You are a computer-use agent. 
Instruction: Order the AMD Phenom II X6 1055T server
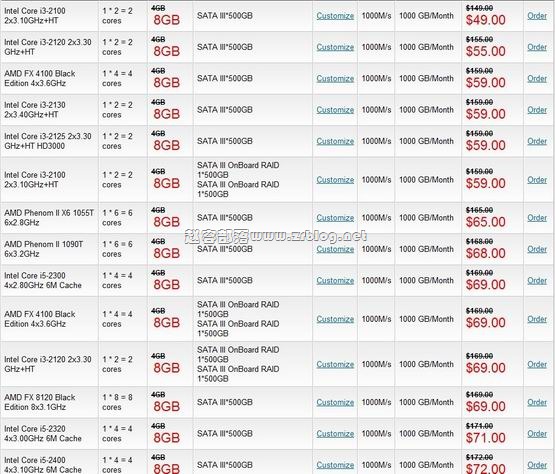point(537,218)
